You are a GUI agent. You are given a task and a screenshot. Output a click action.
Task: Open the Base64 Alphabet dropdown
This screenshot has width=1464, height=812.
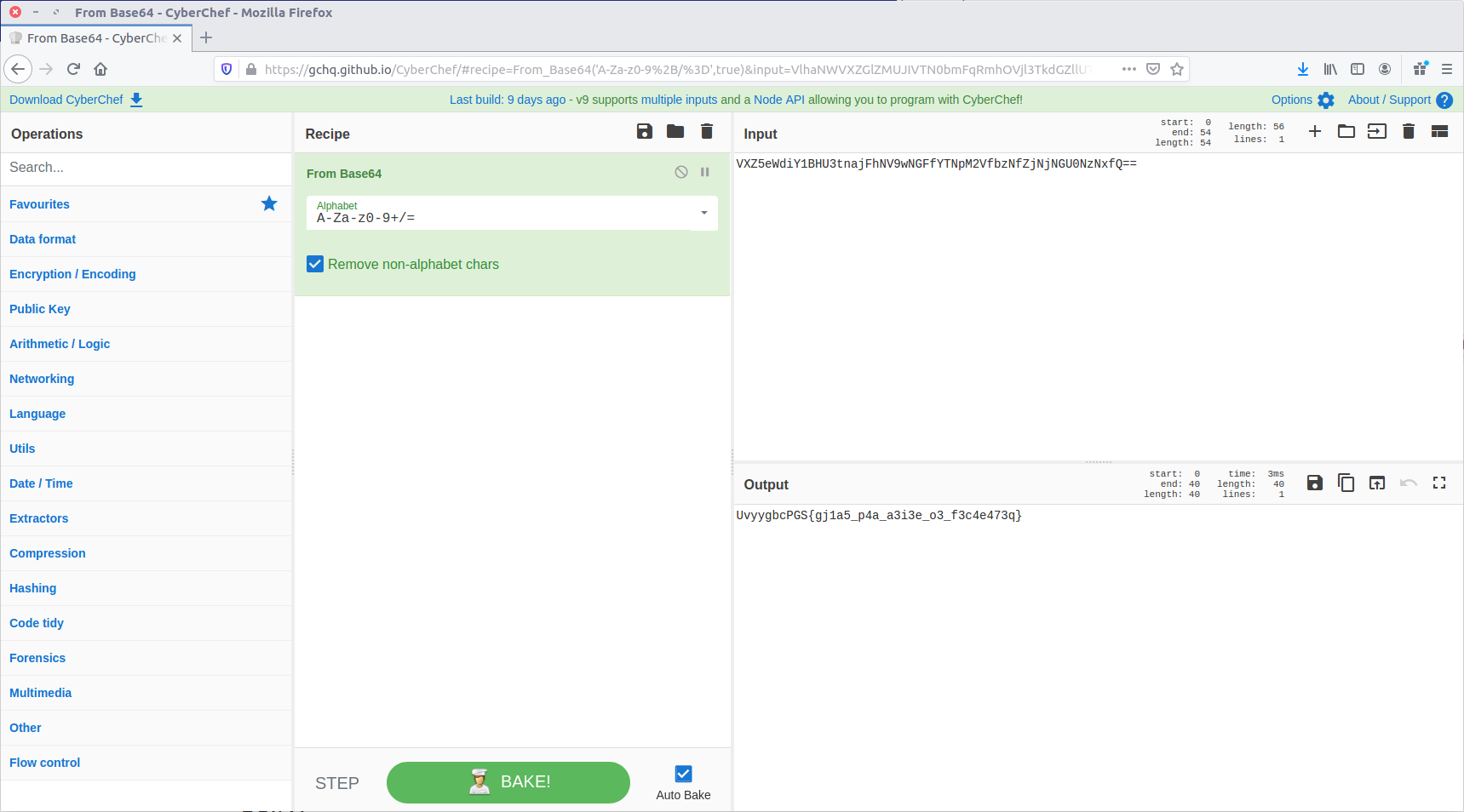703,213
